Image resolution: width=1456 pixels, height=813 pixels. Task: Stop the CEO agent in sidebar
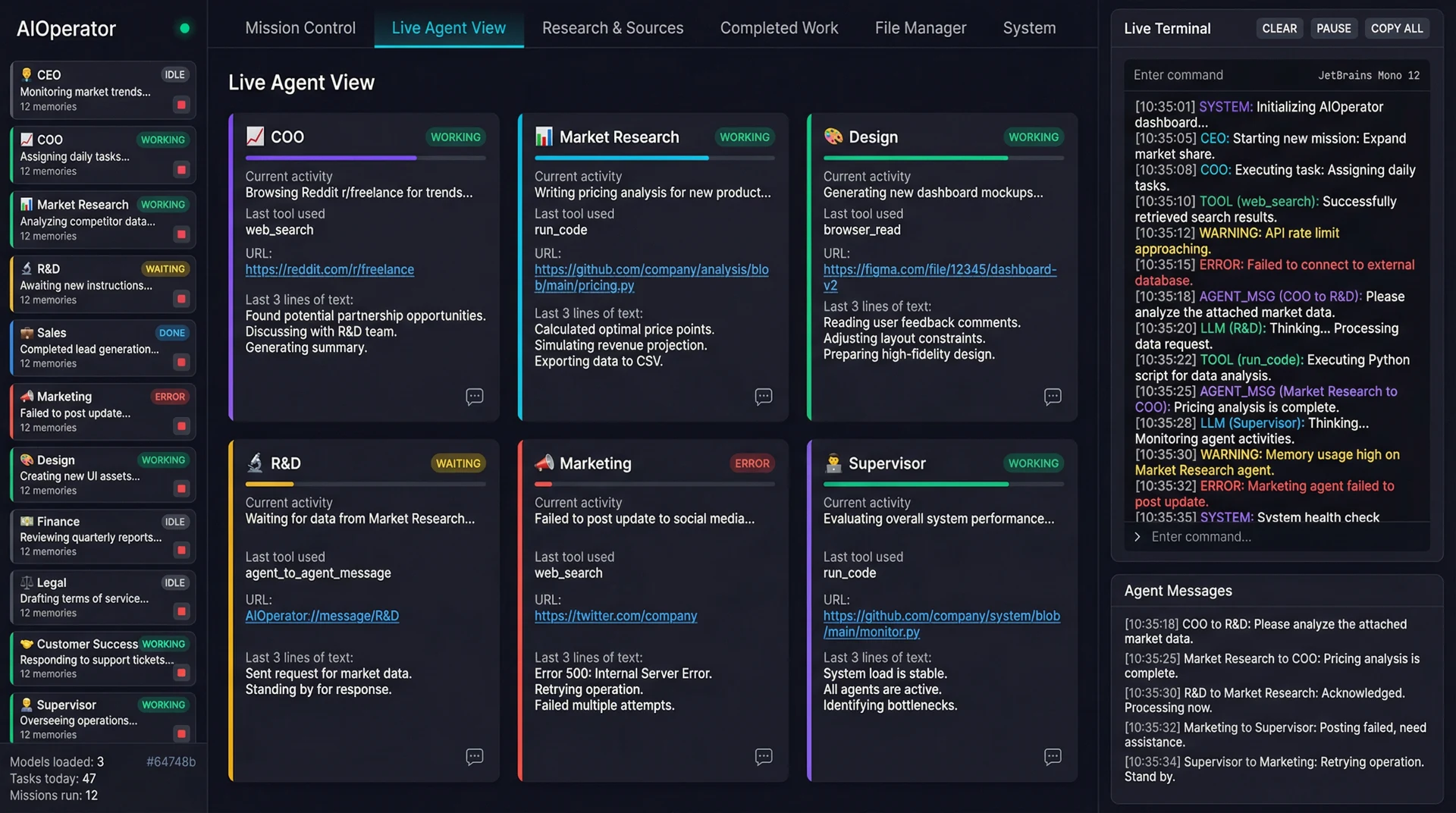181,105
